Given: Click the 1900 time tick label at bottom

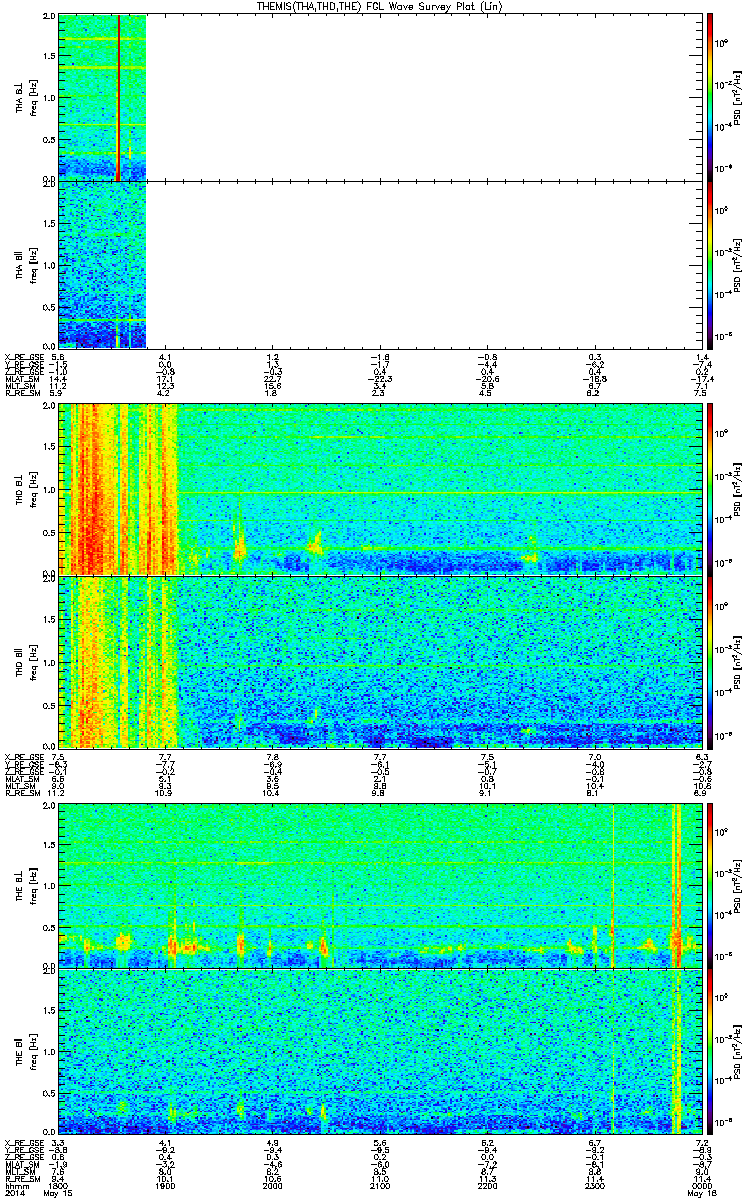Looking at the screenshot, I should (x=165, y=1185).
